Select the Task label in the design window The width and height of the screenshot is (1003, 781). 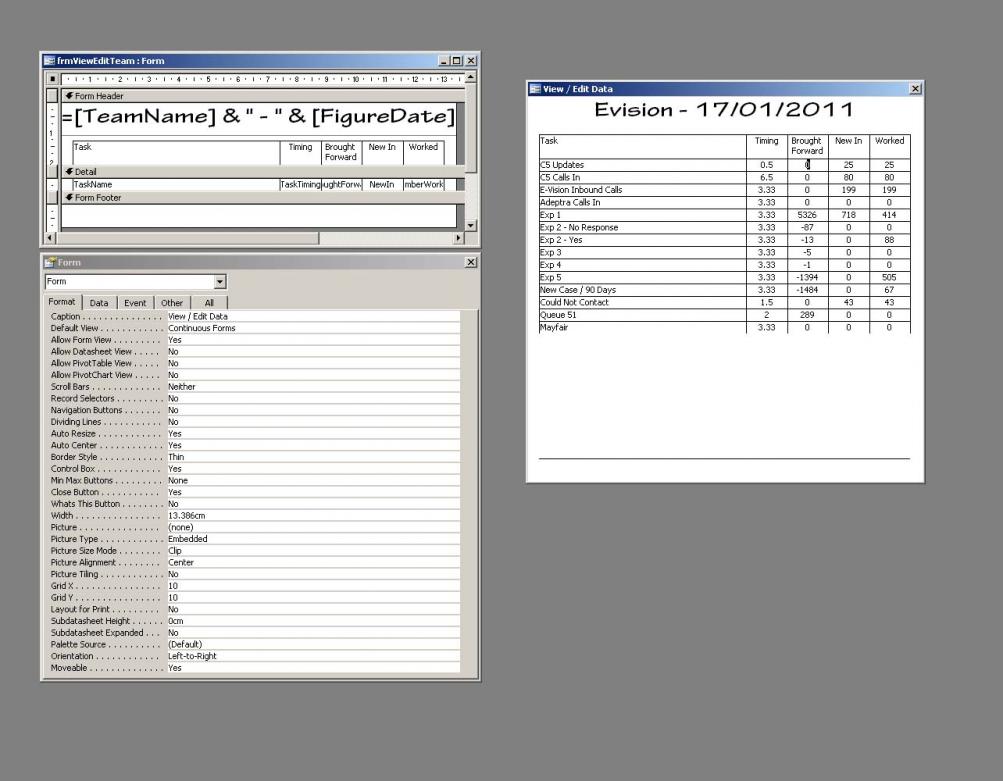point(176,153)
